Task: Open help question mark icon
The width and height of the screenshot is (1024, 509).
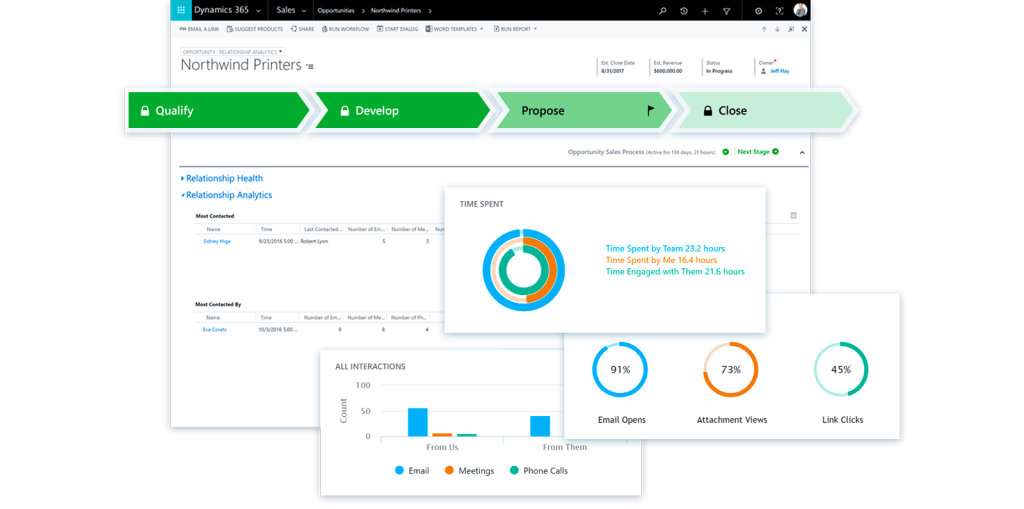Action: (778, 11)
